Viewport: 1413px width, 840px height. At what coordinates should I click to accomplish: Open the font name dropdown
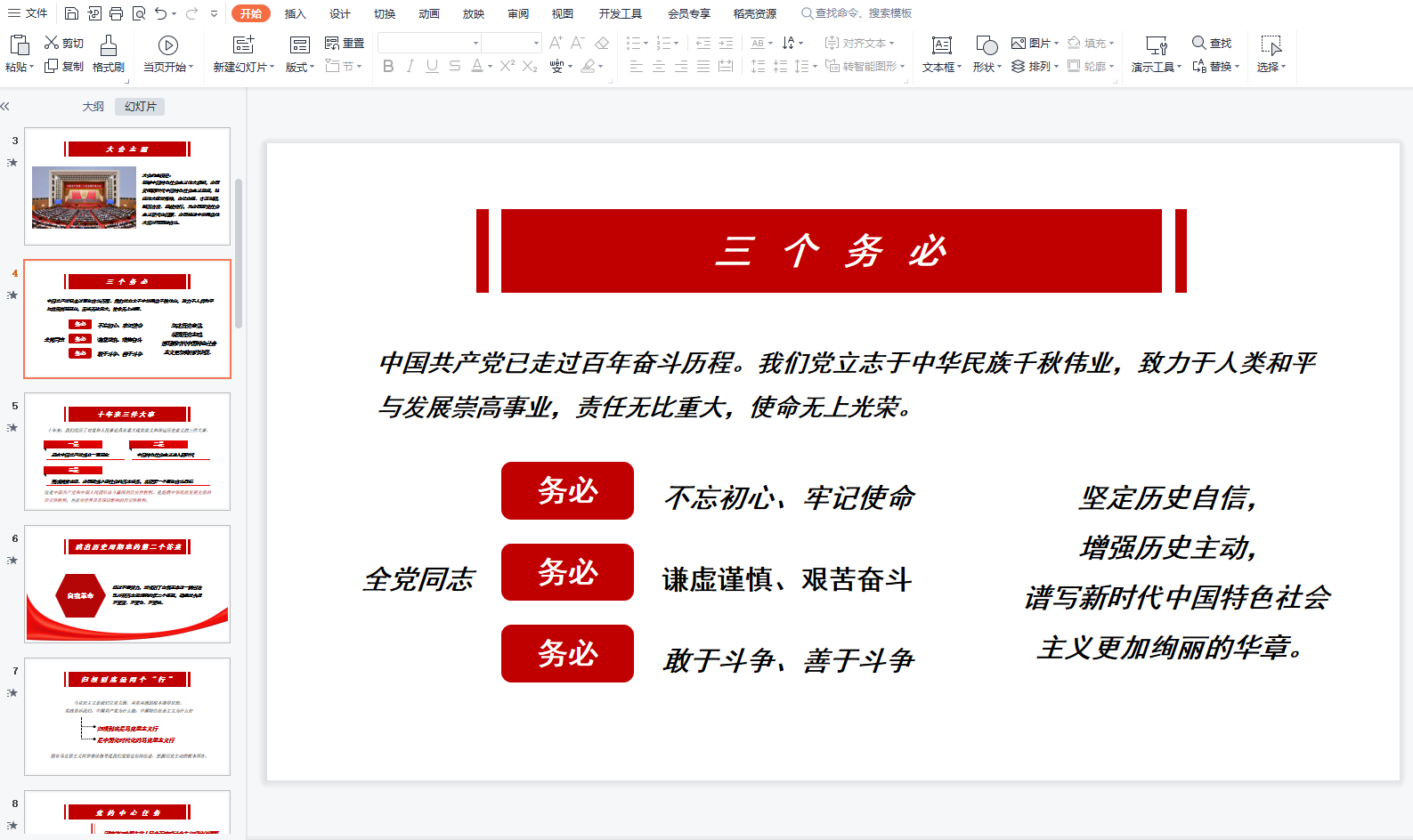pos(475,43)
